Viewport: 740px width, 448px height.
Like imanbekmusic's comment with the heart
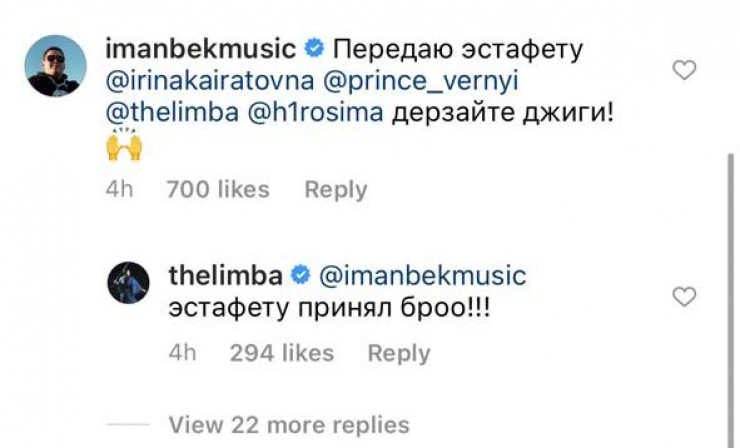point(684,70)
